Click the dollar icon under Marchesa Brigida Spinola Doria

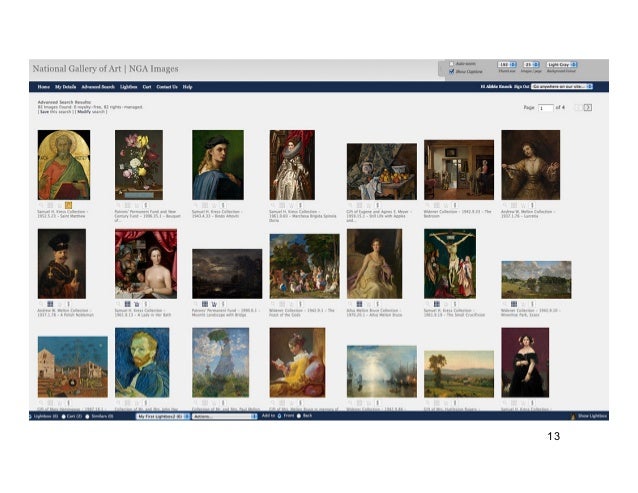pyautogui.click(x=300, y=205)
